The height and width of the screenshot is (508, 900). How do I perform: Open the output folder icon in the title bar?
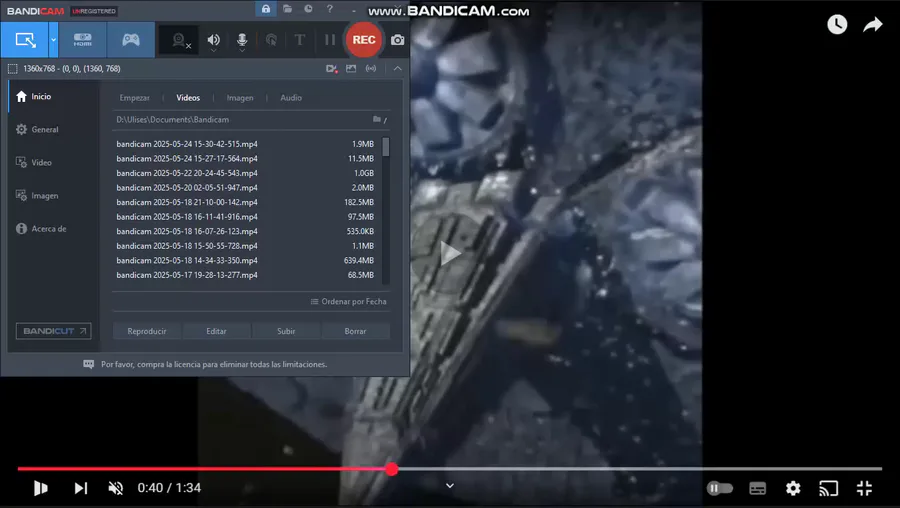coord(288,9)
